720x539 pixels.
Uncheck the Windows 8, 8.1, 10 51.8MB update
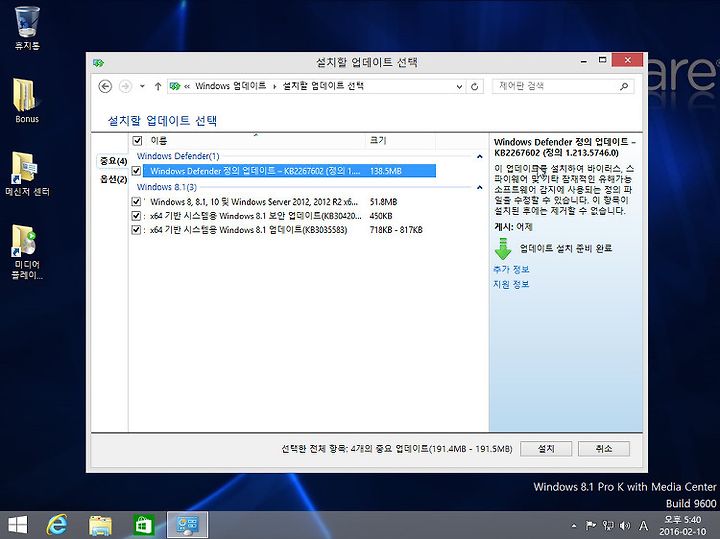(136, 202)
